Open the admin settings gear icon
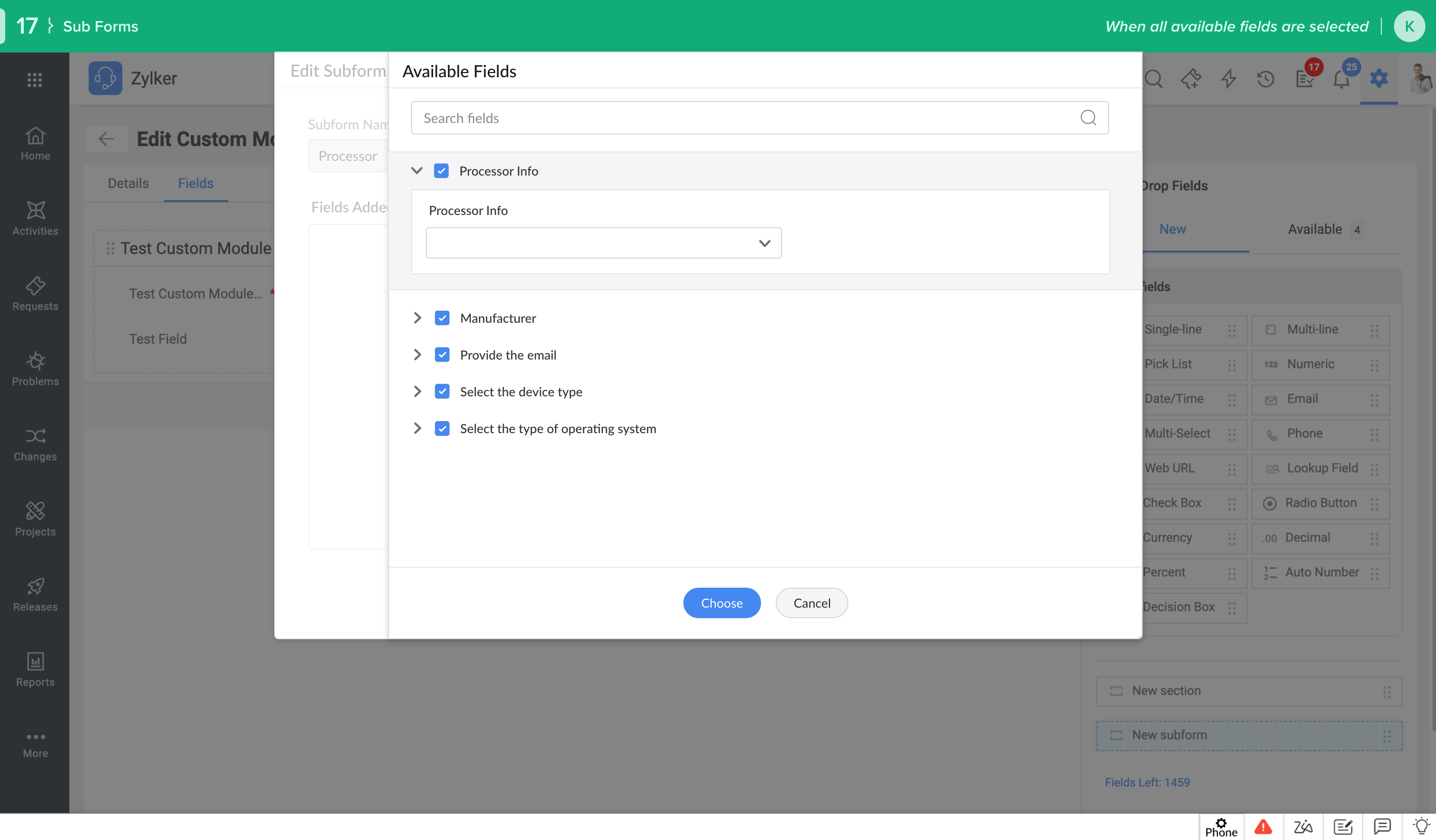Screen dimensions: 1436x840 1379,78
